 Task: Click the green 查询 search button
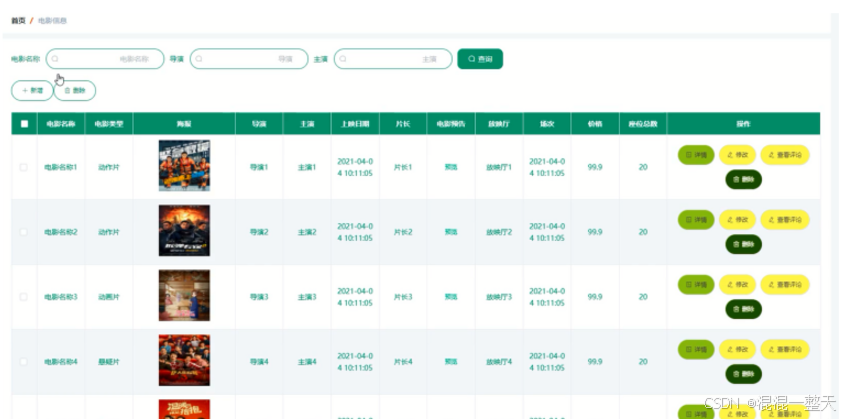click(480, 59)
